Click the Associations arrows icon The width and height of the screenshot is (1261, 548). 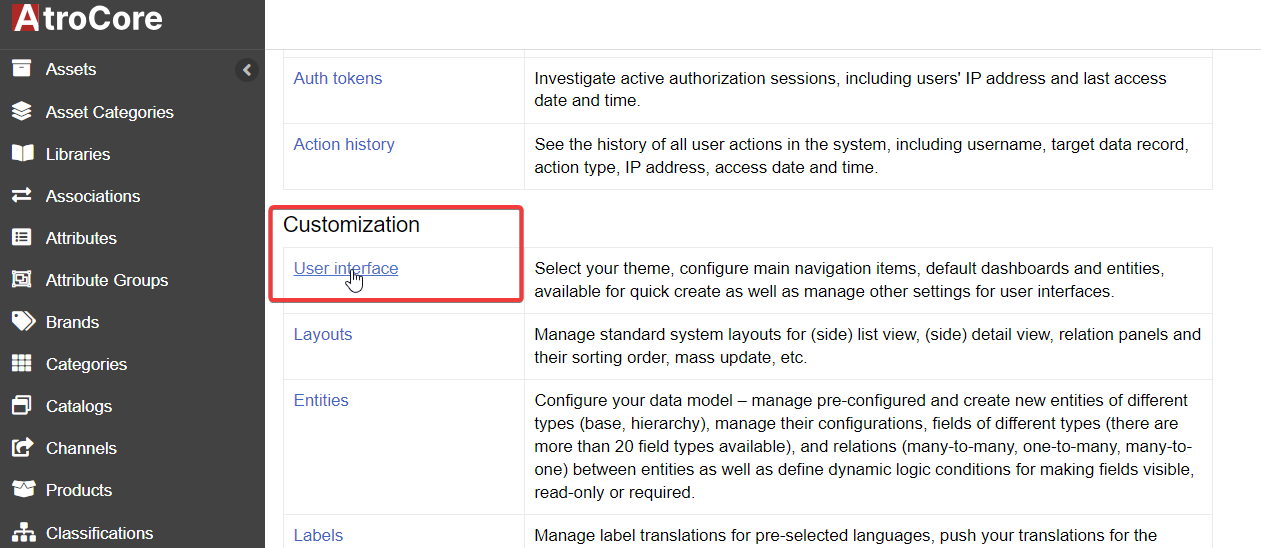22,196
